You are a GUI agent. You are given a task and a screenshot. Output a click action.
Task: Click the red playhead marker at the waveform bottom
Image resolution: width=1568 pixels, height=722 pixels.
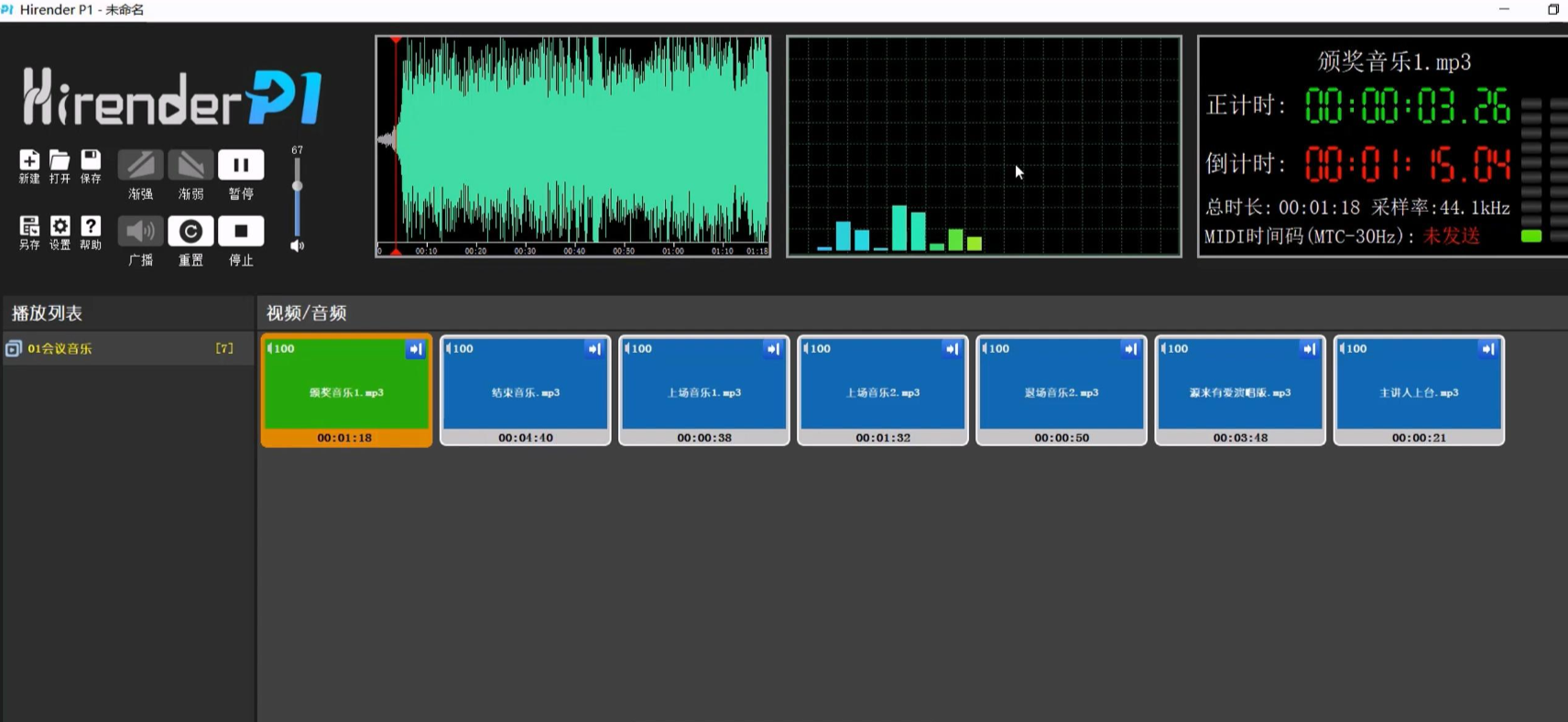[x=396, y=251]
